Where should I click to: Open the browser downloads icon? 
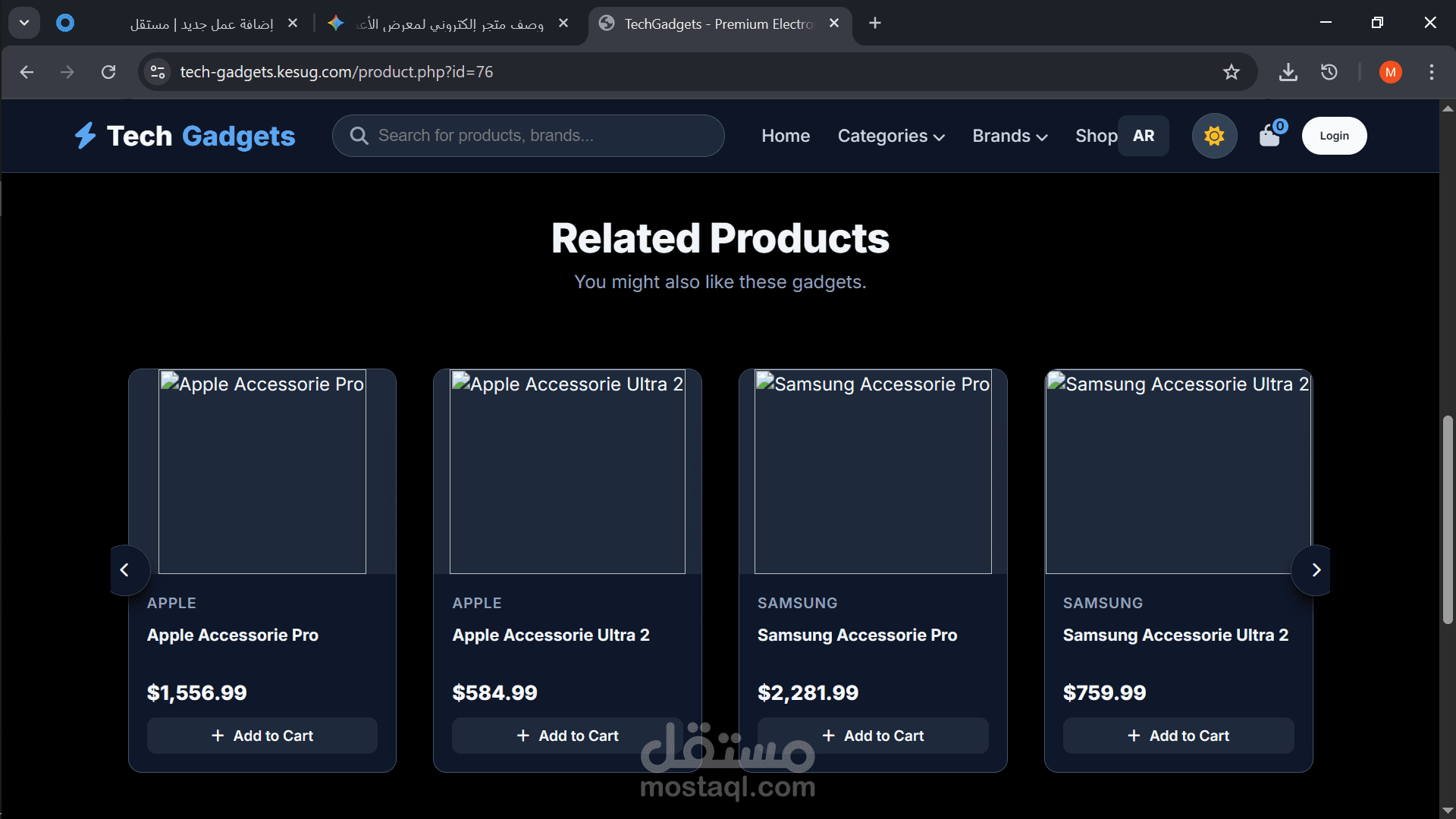coord(1288,72)
